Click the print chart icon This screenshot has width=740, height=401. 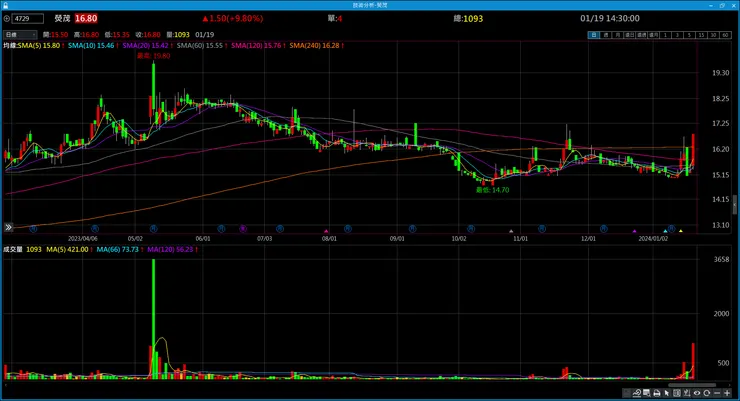656,393
